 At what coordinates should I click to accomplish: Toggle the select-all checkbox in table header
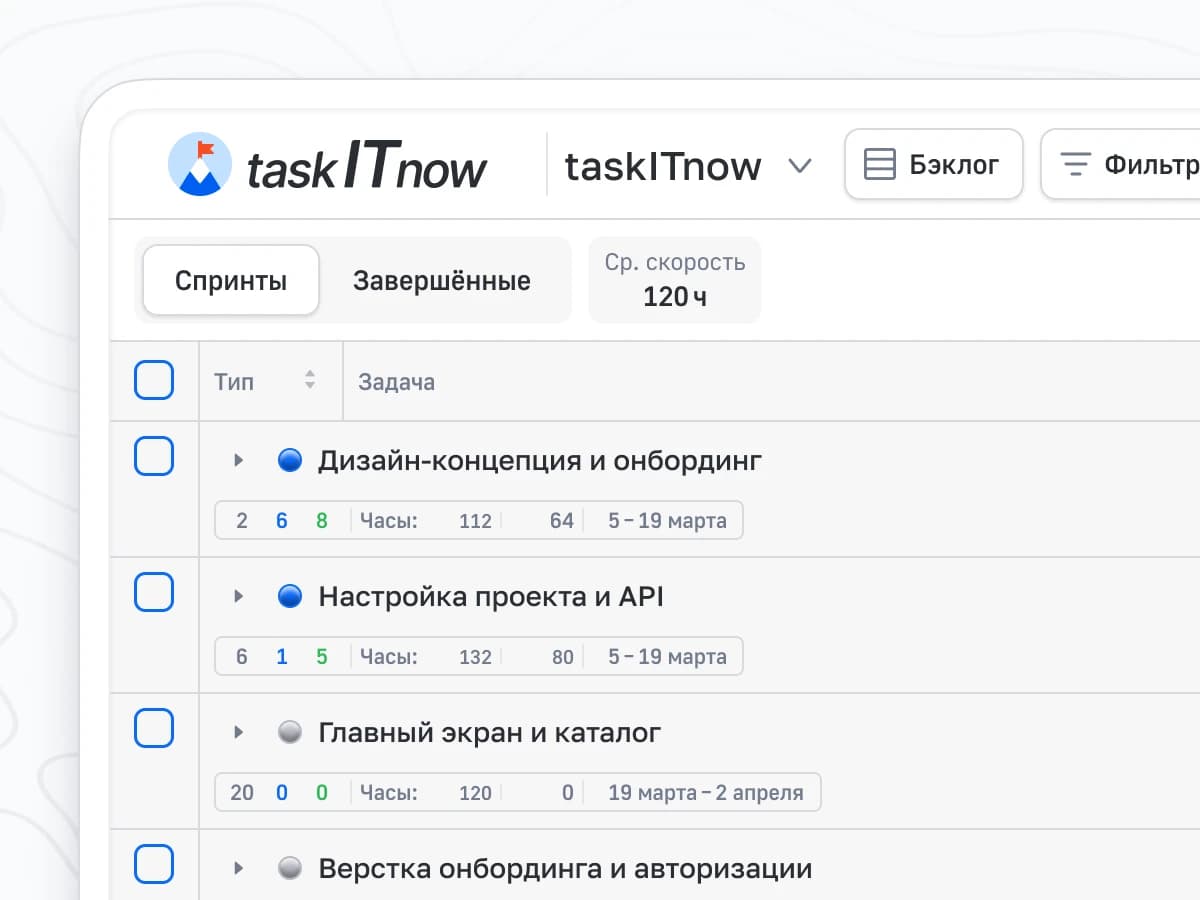click(x=154, y=380)
